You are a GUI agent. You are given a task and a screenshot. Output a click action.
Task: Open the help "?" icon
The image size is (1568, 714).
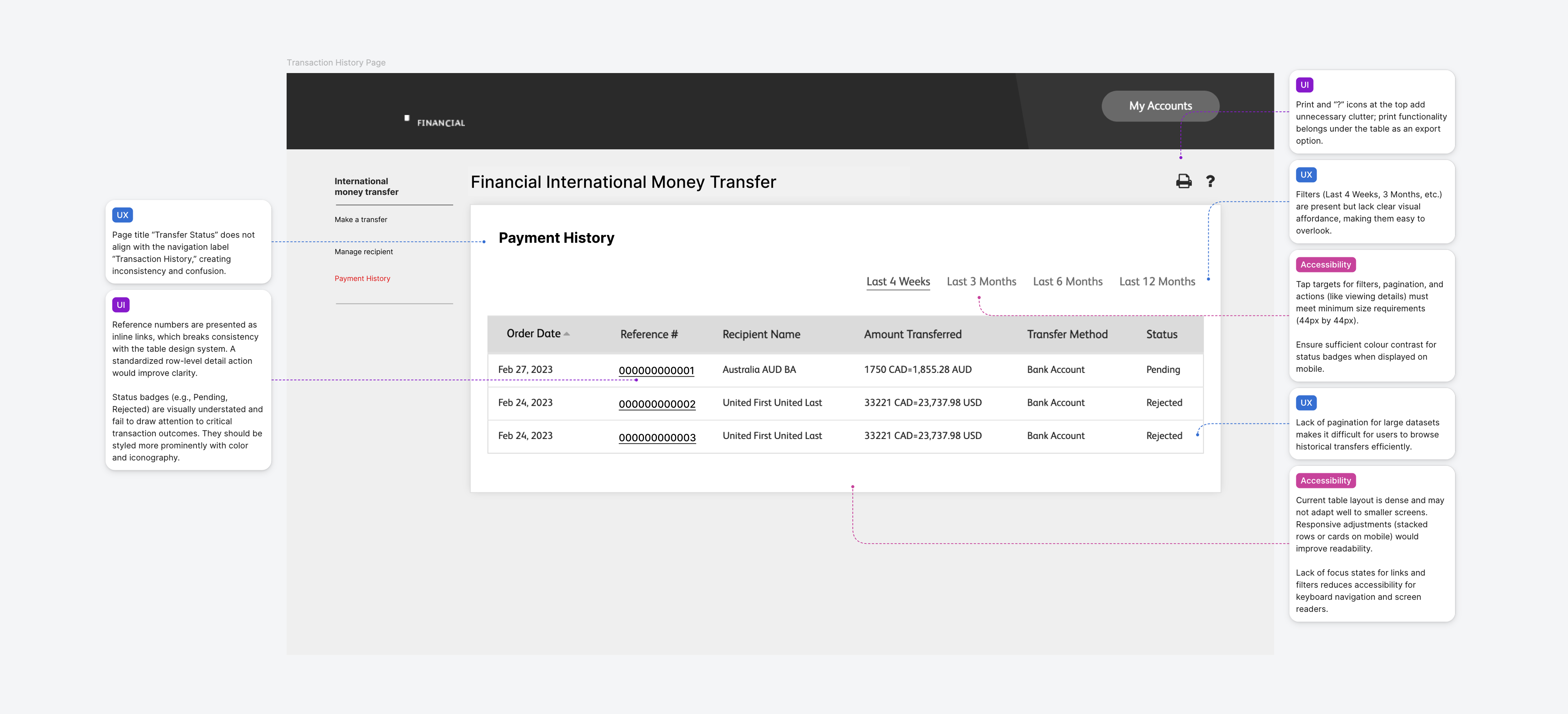tap(1211, 181)
